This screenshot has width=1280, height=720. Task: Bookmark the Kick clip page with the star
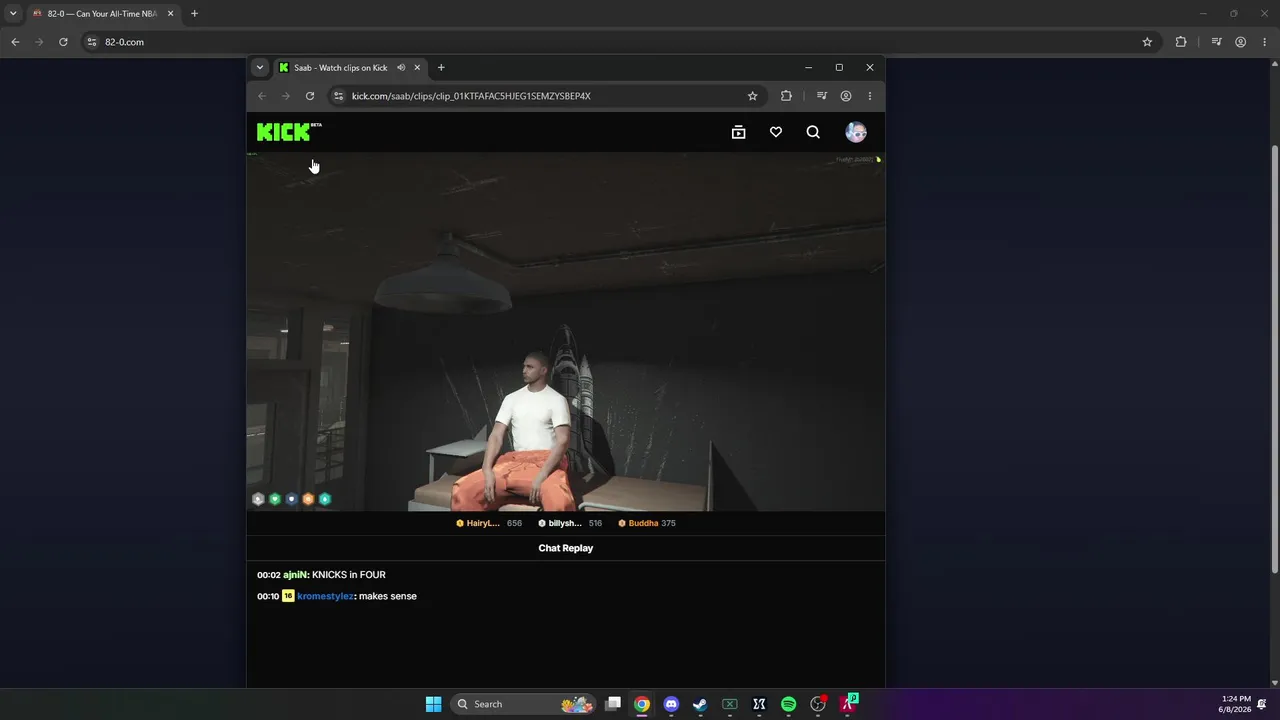[752, 96]
